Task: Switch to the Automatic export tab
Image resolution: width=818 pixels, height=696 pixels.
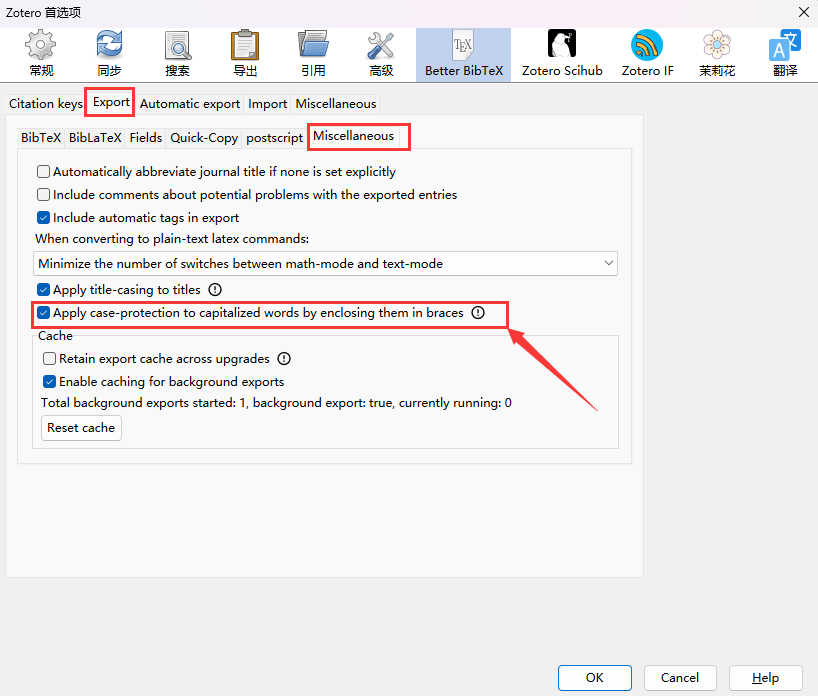Action: click(x=190, y=103)
